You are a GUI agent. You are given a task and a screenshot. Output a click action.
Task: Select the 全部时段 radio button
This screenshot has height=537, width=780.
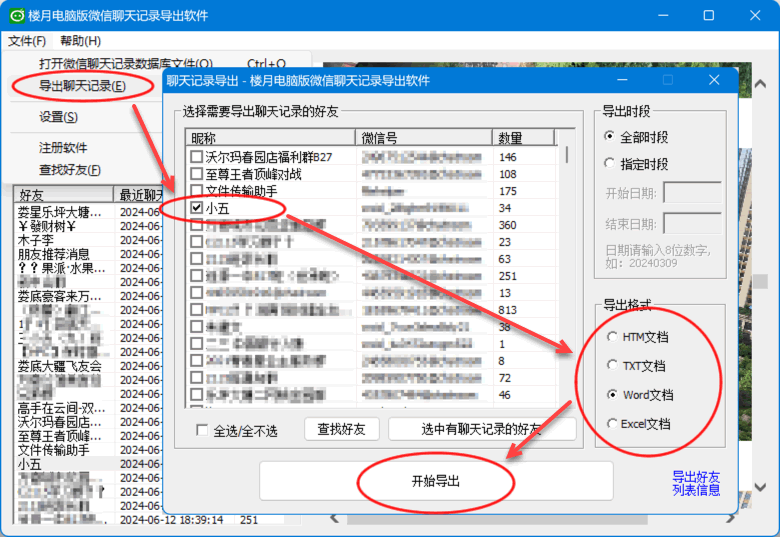click(609, 136)
